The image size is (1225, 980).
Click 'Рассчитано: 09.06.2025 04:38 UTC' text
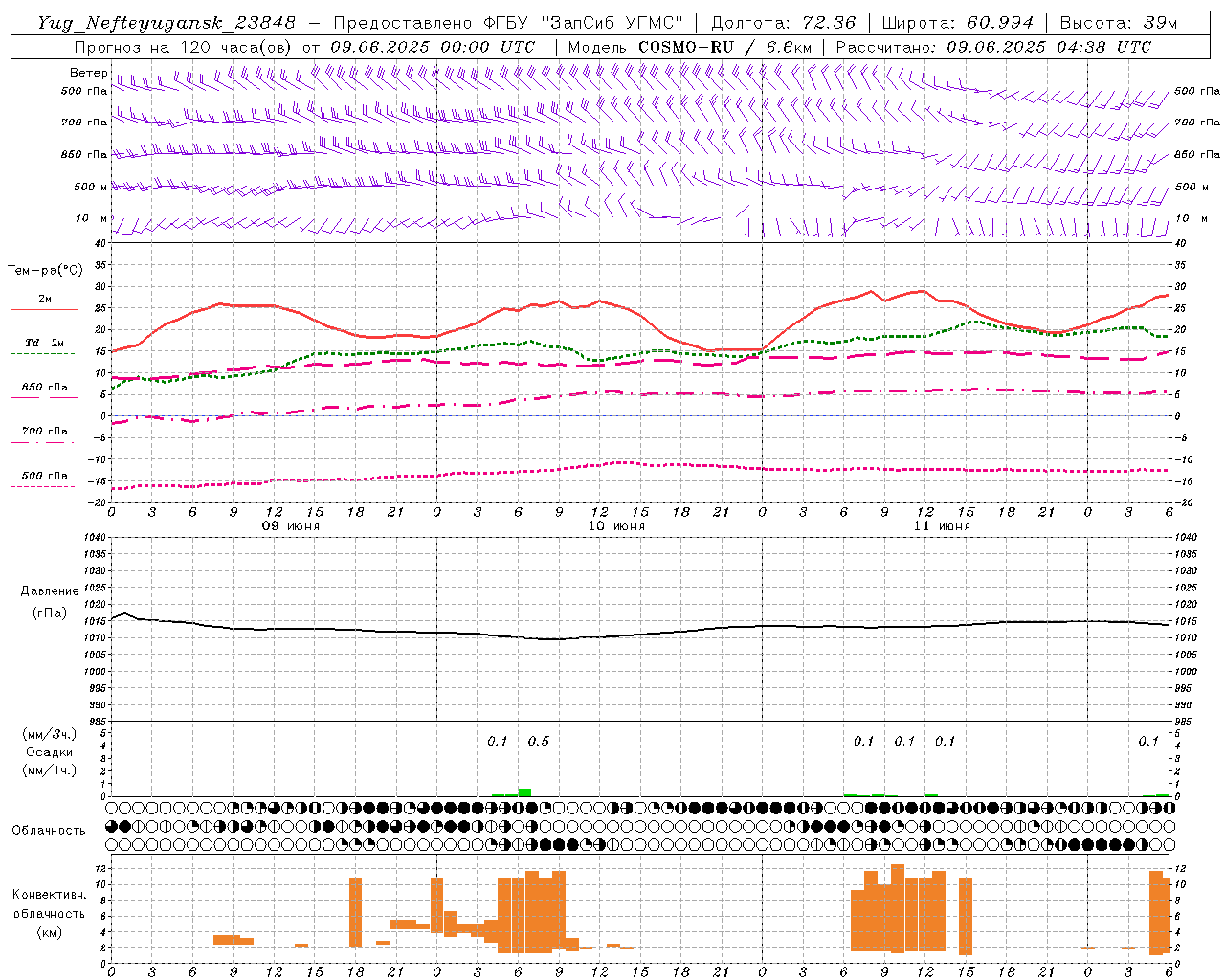coord(993,47)
